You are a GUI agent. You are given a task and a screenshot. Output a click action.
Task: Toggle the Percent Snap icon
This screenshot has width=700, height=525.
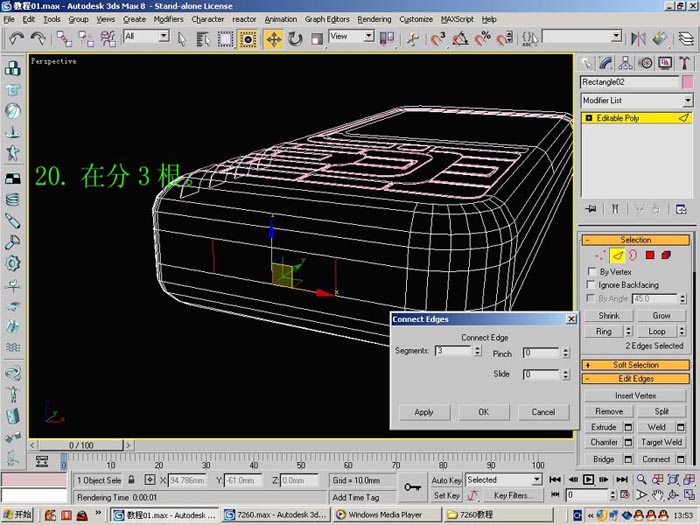point(482,39)
